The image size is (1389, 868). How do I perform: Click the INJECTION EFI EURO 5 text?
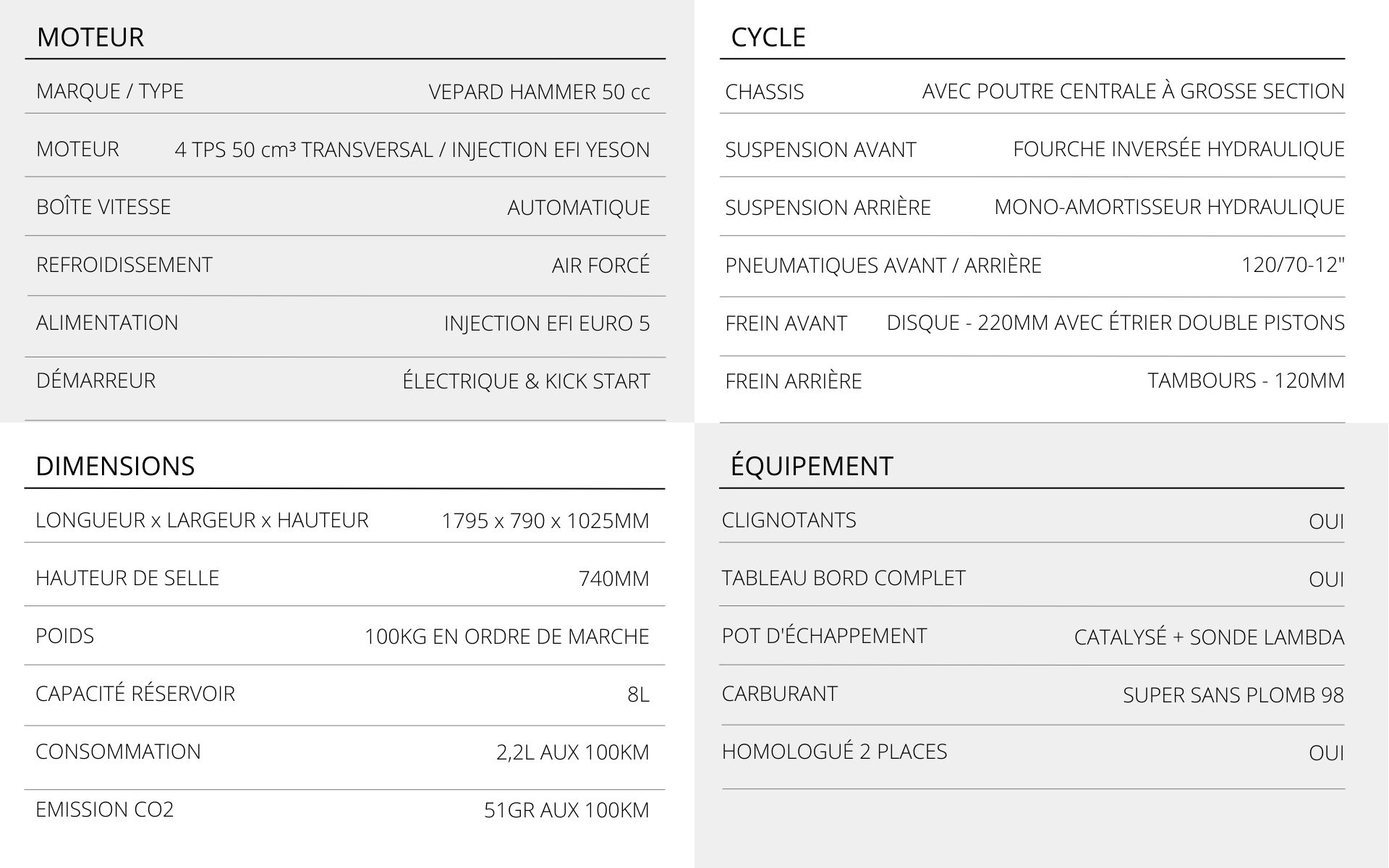point(547,323)
